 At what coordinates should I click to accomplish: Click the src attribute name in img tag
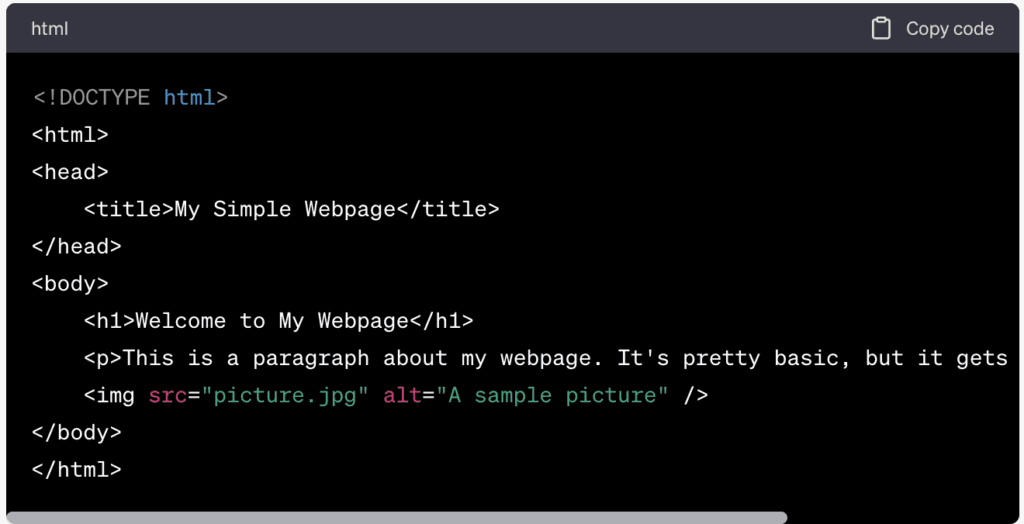168,396
